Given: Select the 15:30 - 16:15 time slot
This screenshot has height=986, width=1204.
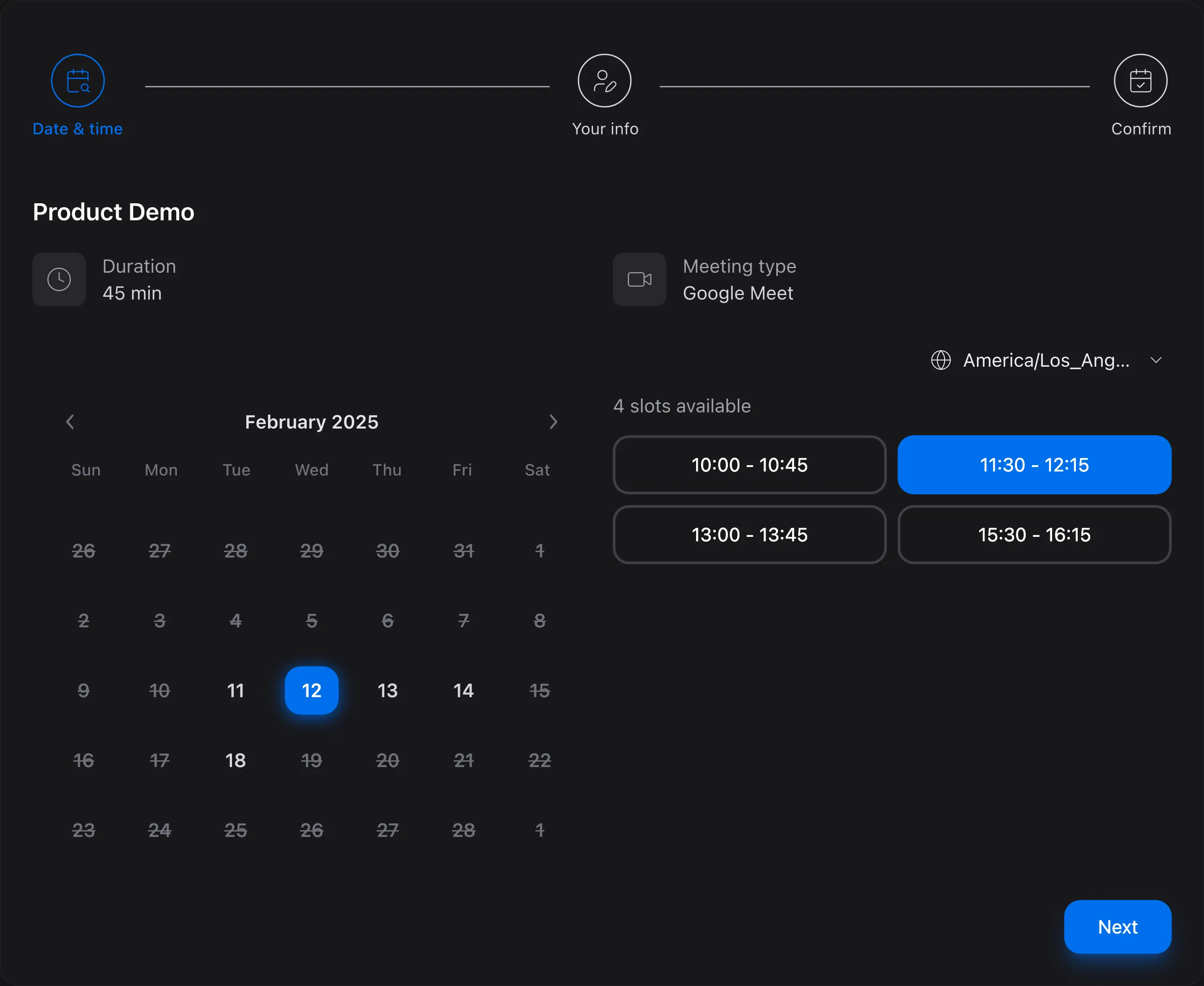Looking at the screenshot, I should click(1033, 535).
